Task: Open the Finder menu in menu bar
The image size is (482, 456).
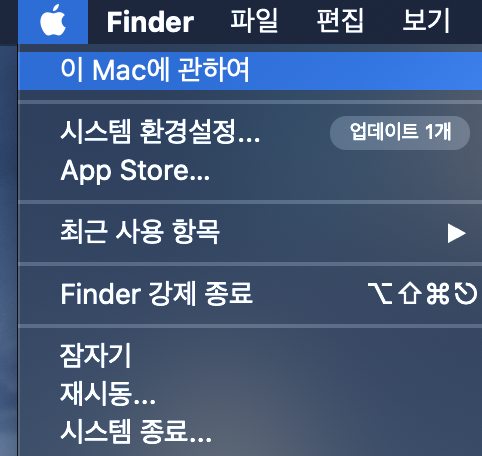Action: pyautogui.click(x=150, y=22)
